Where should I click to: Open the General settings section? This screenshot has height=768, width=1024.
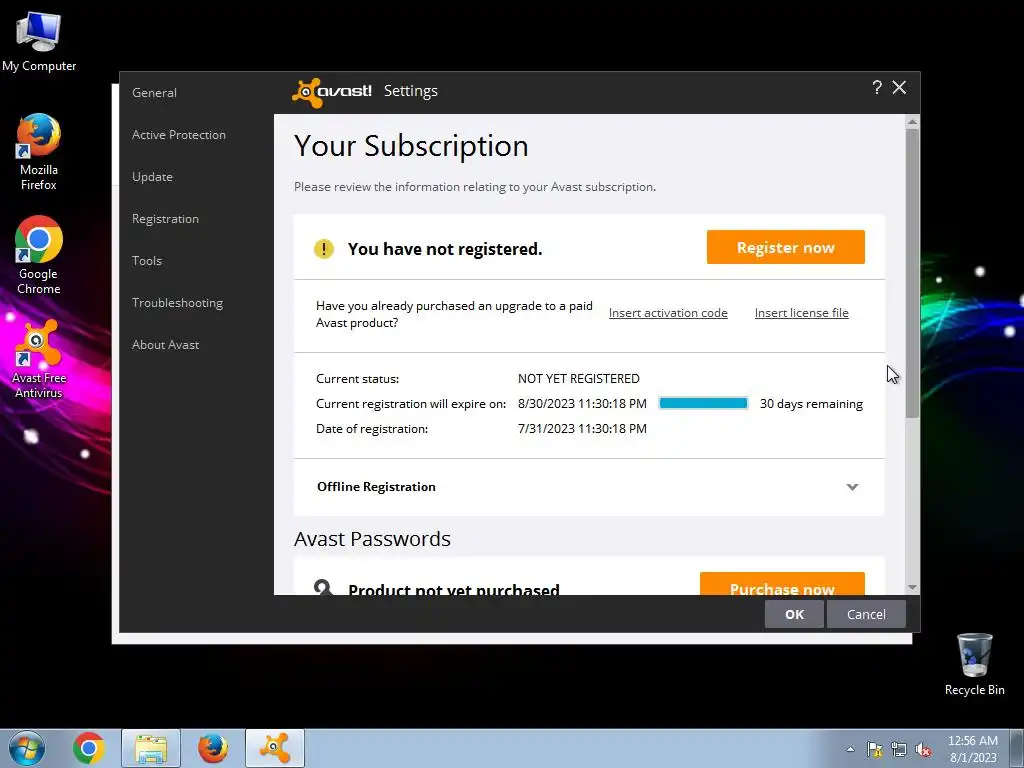coord(154,93)
